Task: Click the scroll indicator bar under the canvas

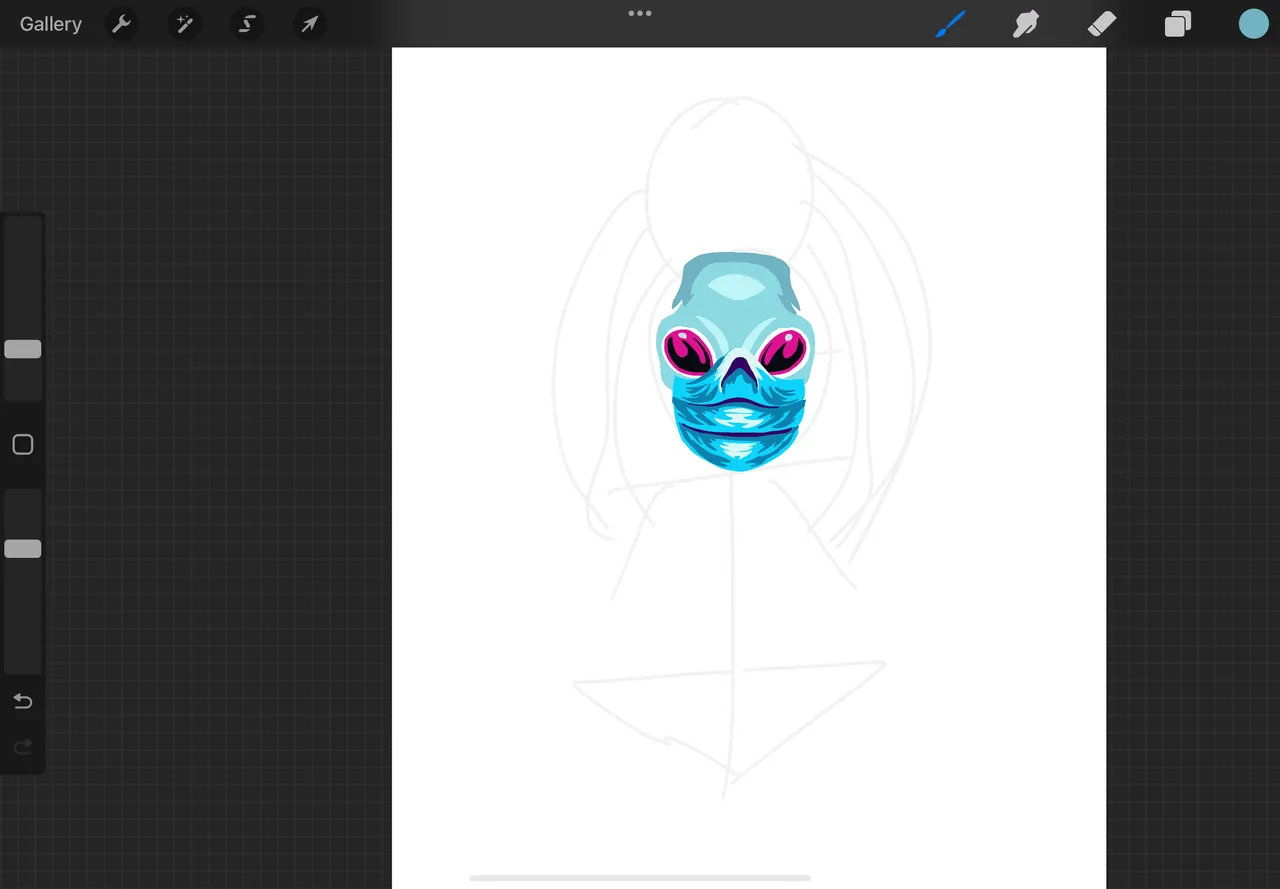Action: tap(640, 878)
